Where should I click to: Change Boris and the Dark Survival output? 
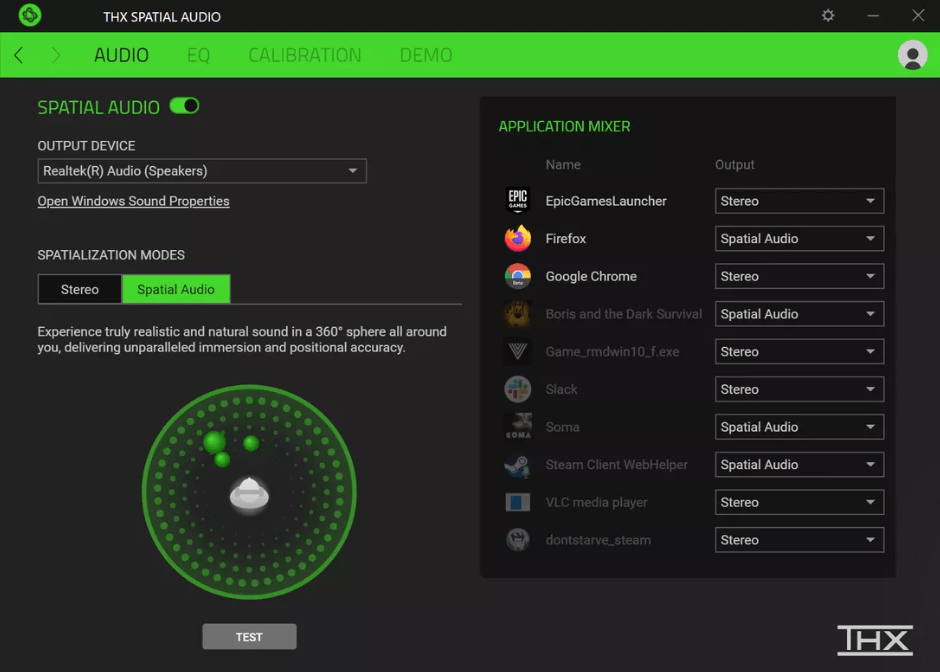[799, 314]
